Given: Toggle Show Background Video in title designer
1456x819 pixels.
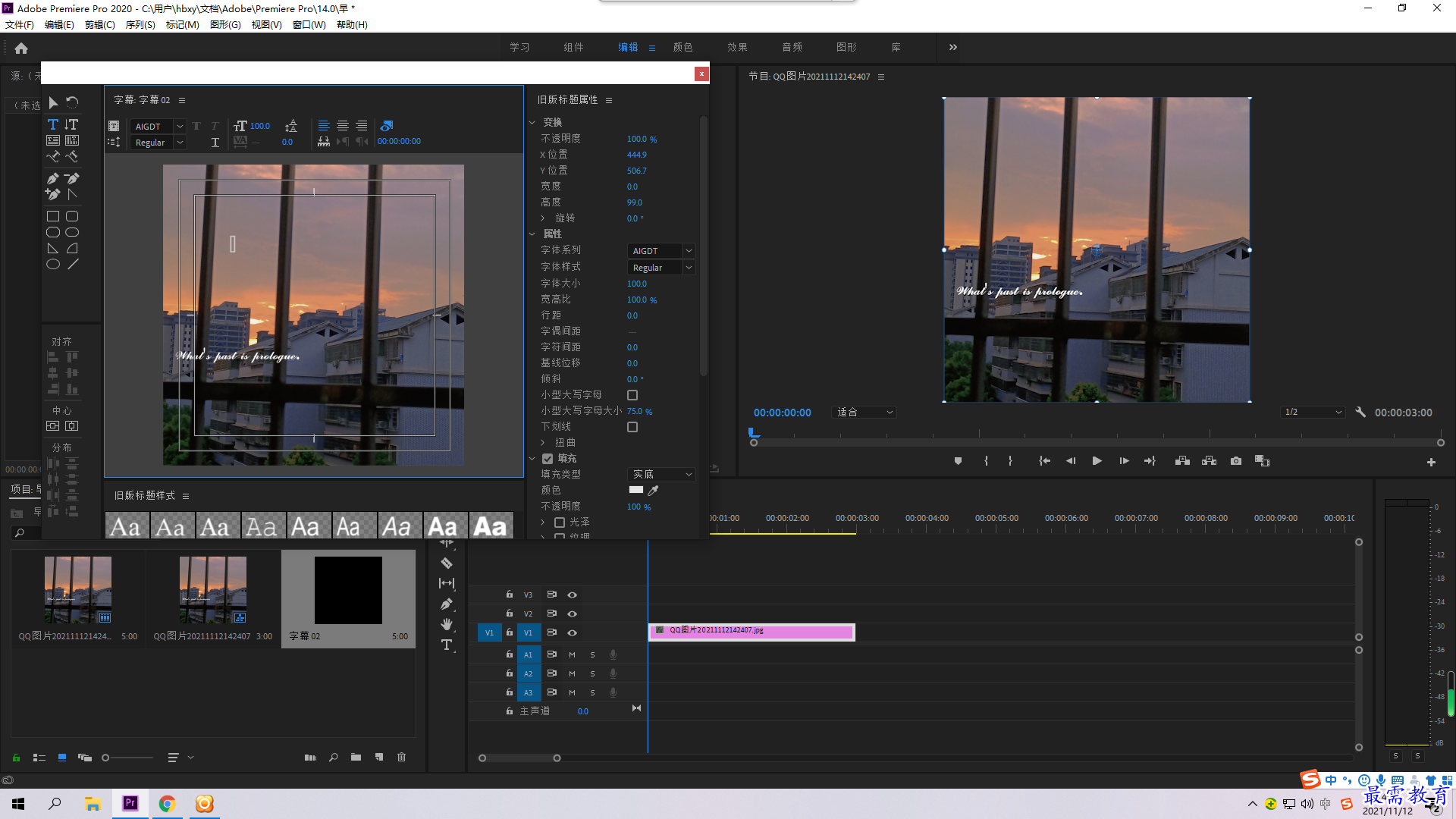Looking at the screenshot, I should 387,126.
